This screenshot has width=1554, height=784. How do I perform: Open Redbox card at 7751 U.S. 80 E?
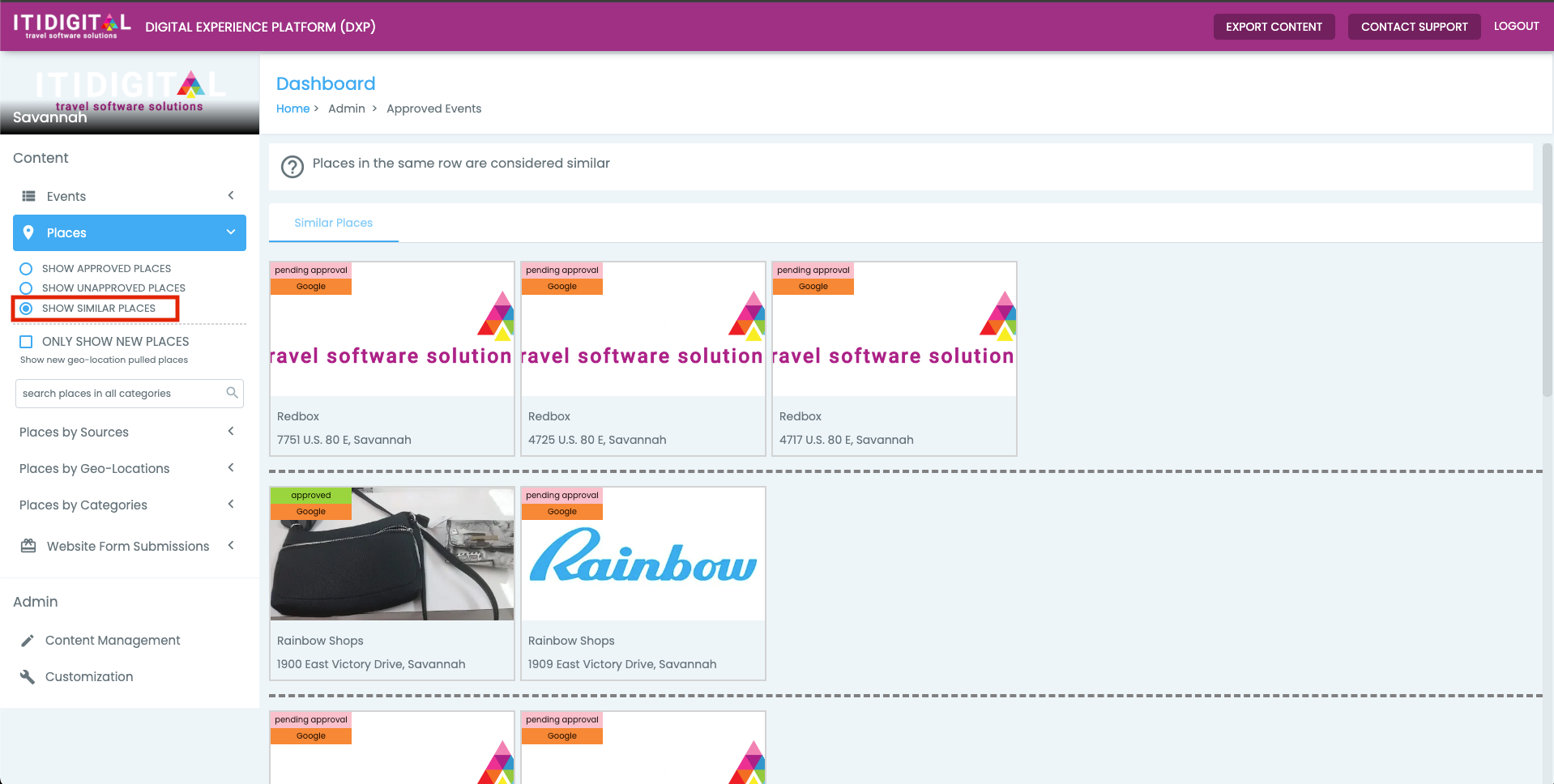click(x=392, y=359)
